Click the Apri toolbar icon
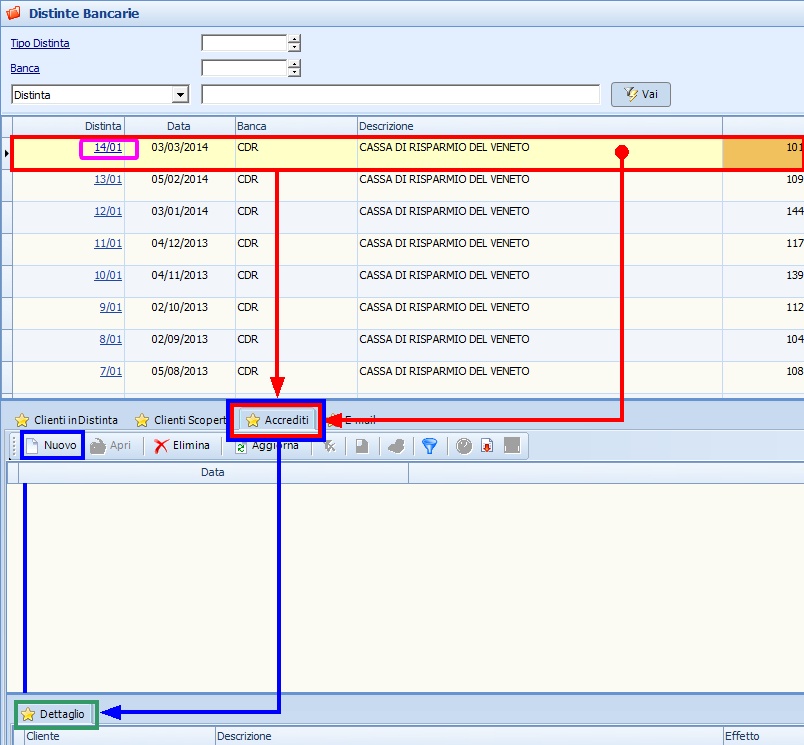This screenshot has width=804, height=745. click(111, 446)
